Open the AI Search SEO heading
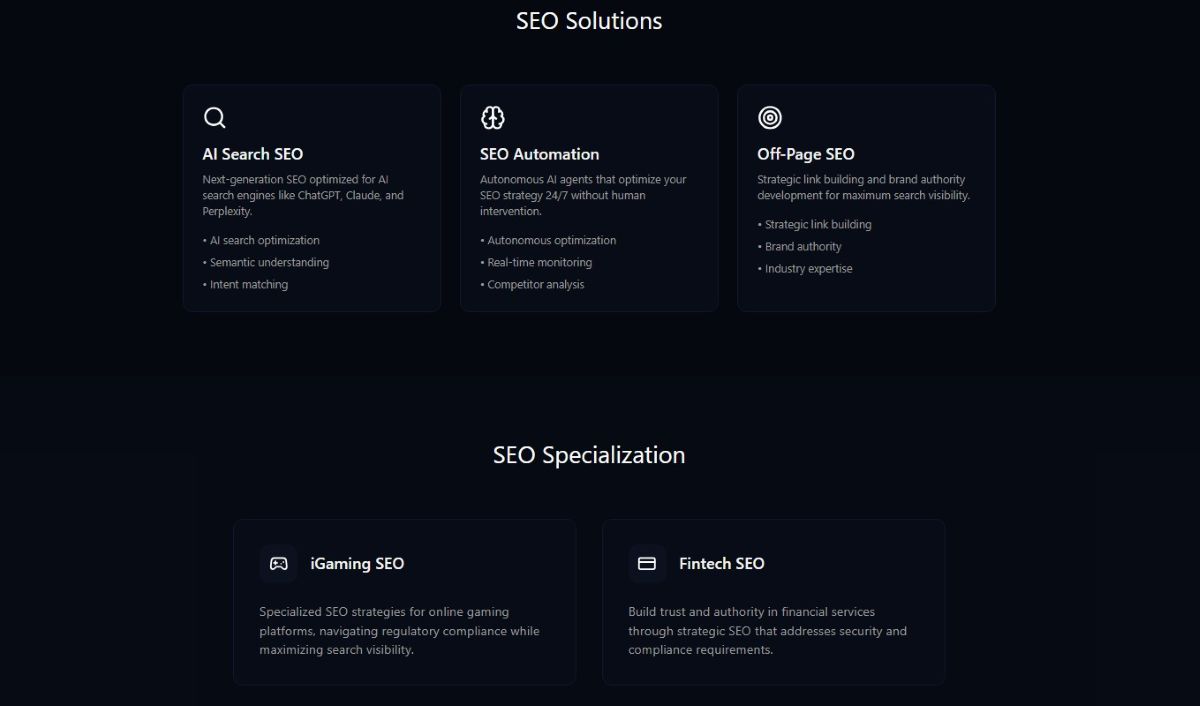Image resolution: width=1200 pixels, height=706 pixels. [x=252, y=154]
